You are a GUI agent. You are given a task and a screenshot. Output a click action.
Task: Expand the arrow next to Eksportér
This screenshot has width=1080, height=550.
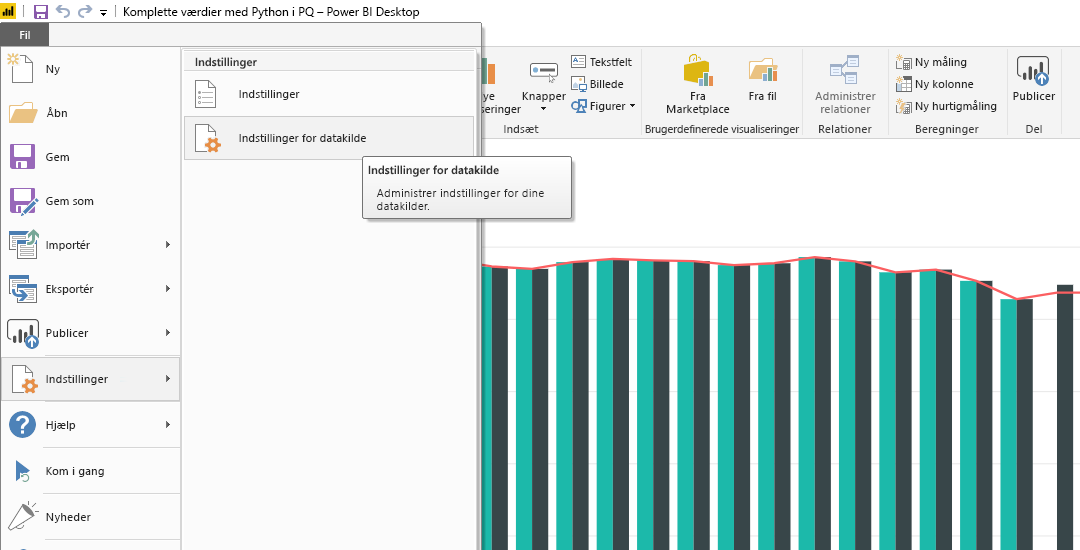pos(168,288)
